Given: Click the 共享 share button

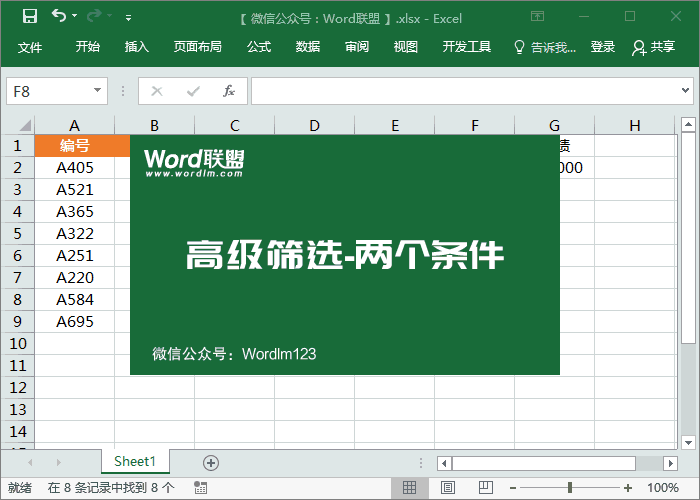Looking at the screenshot, I should click(x=654, y=47).
